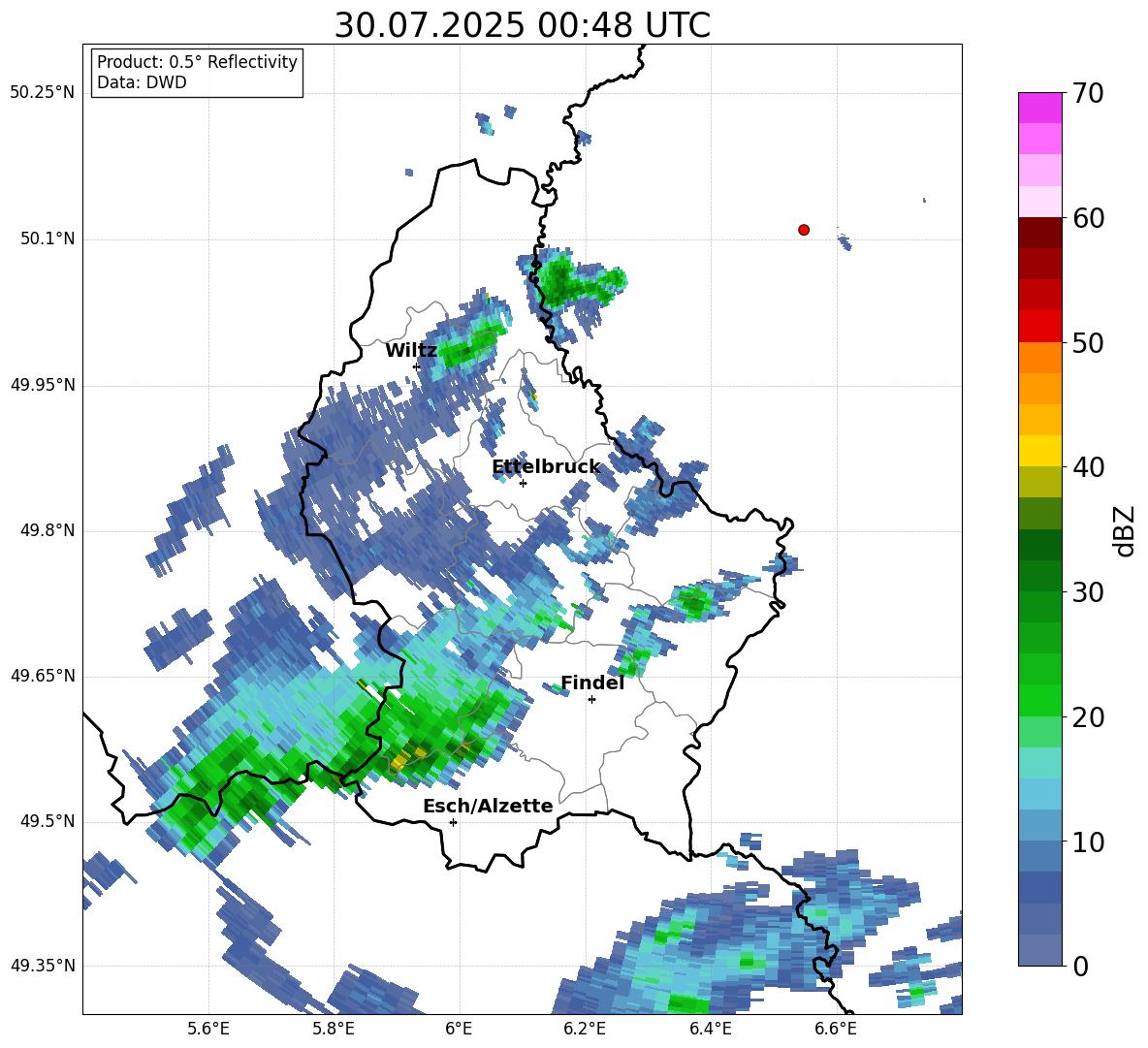
Task: Click the yellow colorbar segment at 40
Action: pyautogui.click(x=1039, y=451)
